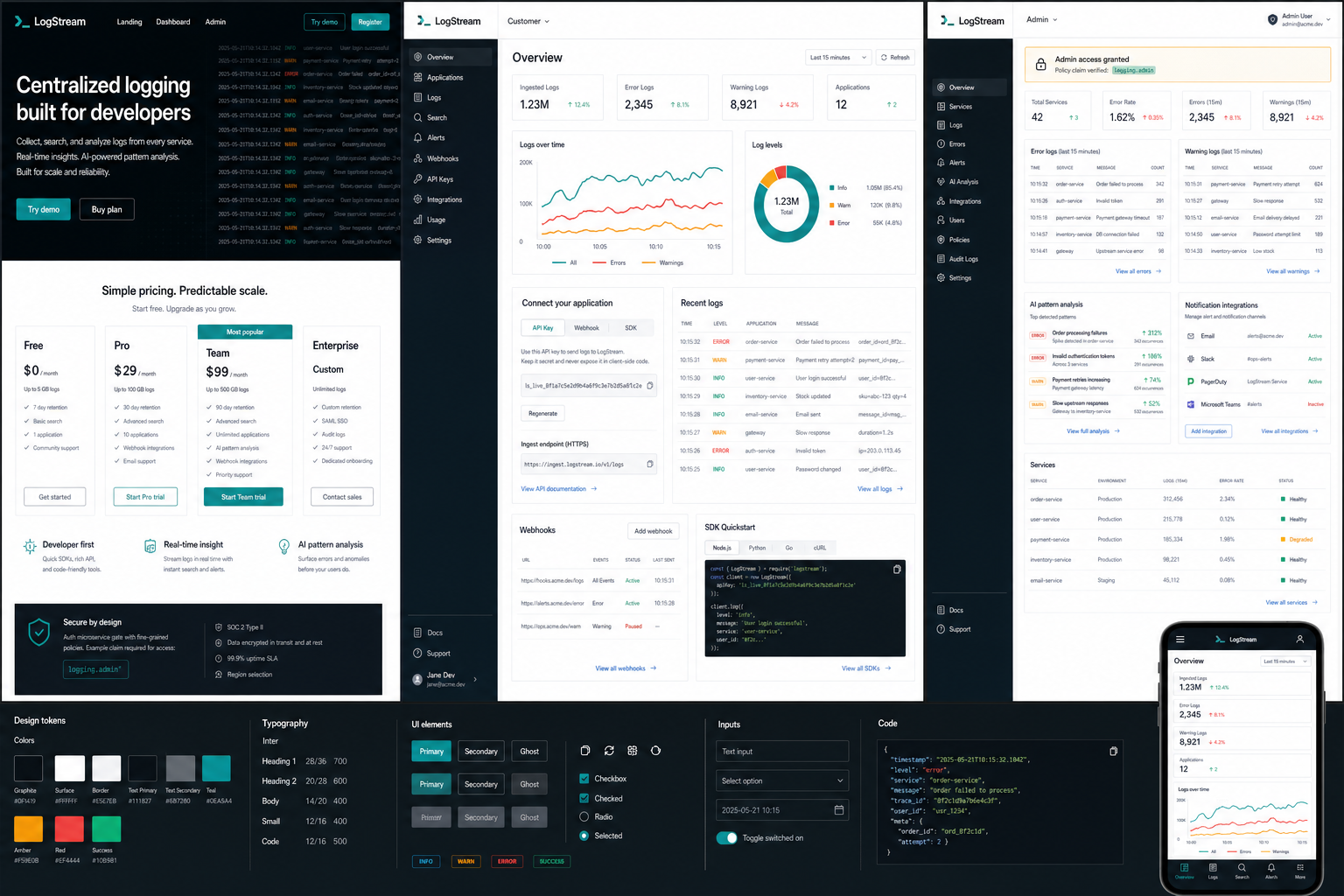Open hamburger menu on mobile mockup
Image resolution: width=1344 pixels, height=896 pixels.
tap(1179, 640)
